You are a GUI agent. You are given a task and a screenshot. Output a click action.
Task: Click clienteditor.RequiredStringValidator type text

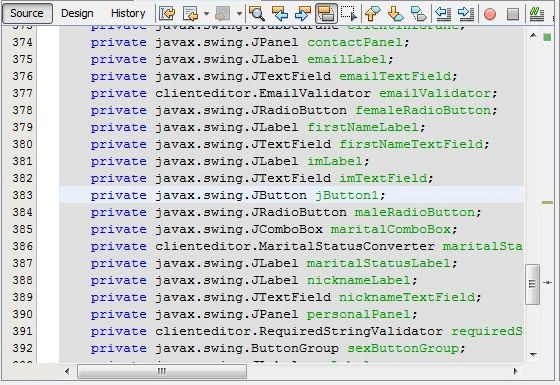click(x=299, y=331)
